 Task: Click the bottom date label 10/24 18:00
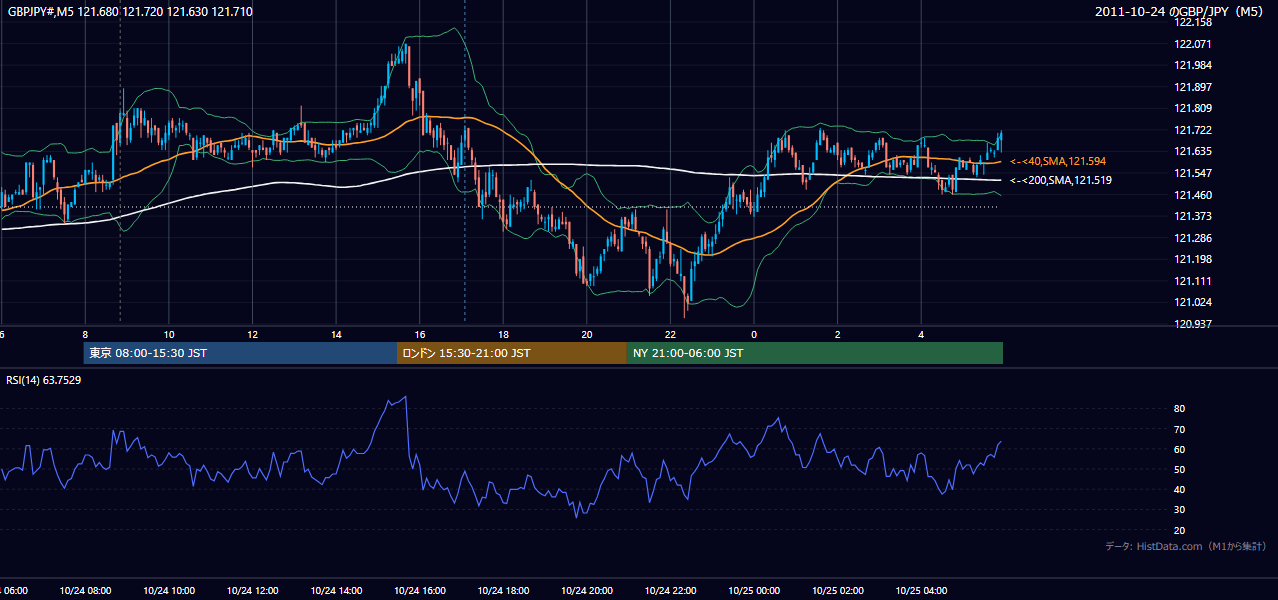[504, 591]
